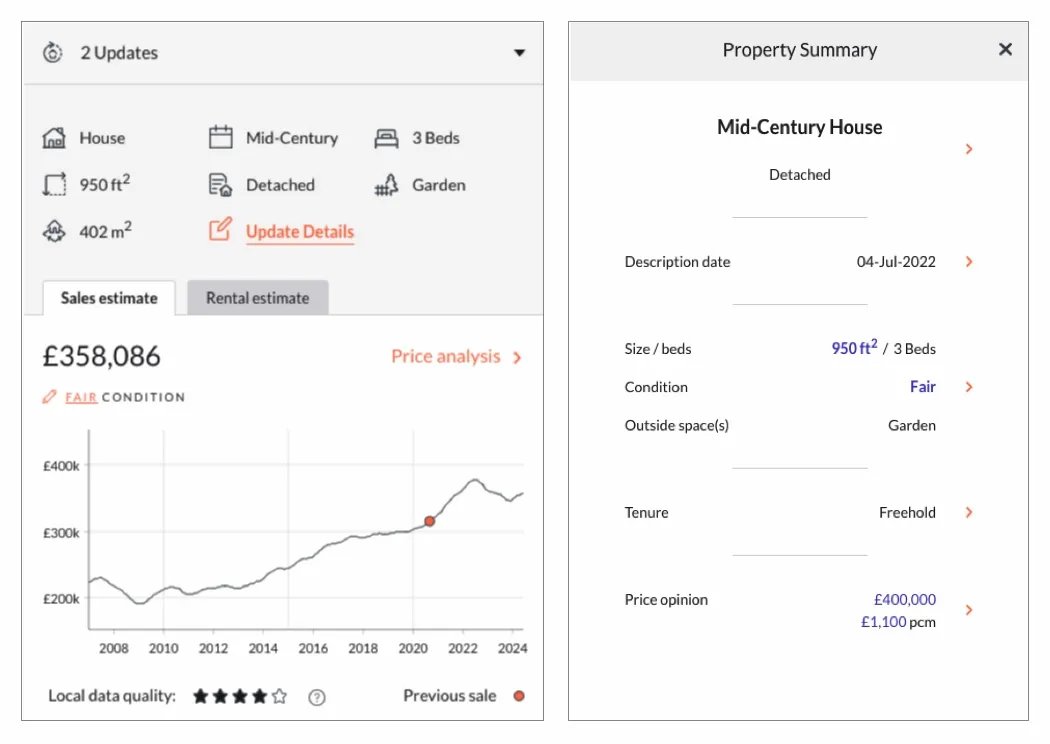Click the previous sale marker on chart
1050x744 pixels.
point(430,521)
